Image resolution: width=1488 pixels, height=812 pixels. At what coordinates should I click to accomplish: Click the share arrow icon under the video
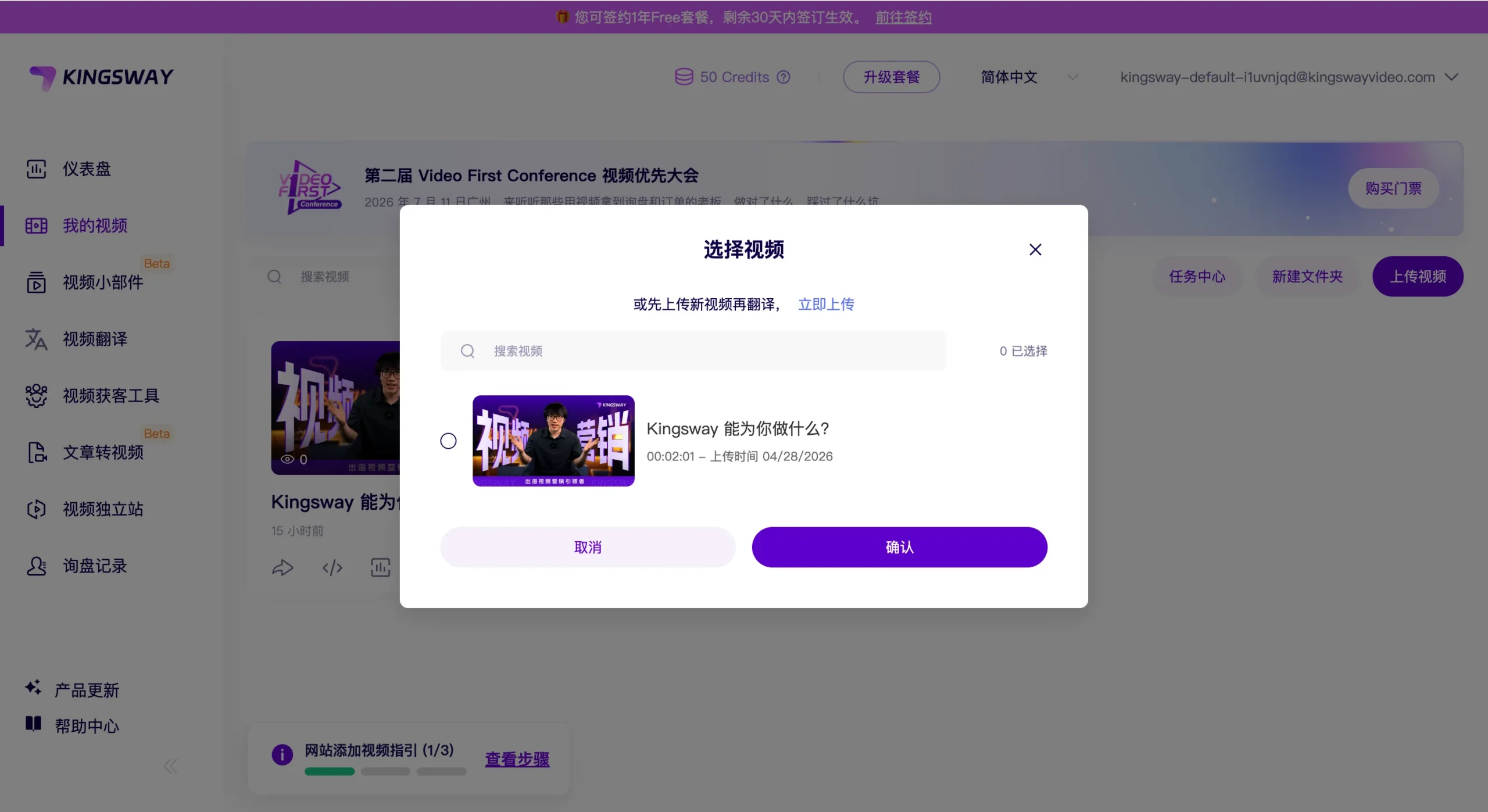point(282,568)
